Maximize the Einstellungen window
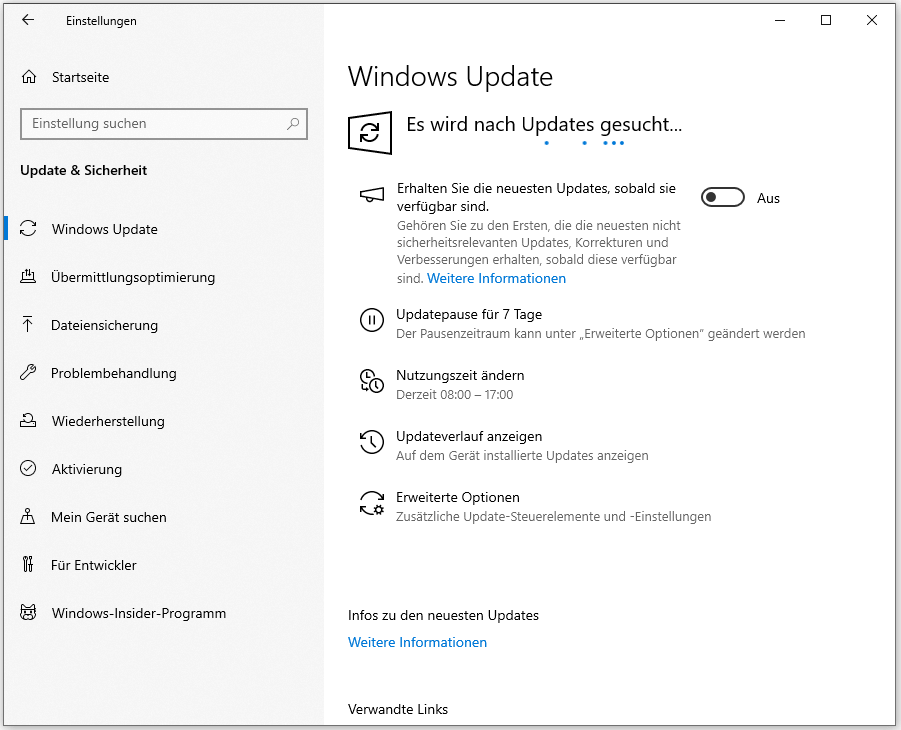Image resolution: width=901 pixels, height=730 pixels. pyautogui.click(x=826, y=20)
